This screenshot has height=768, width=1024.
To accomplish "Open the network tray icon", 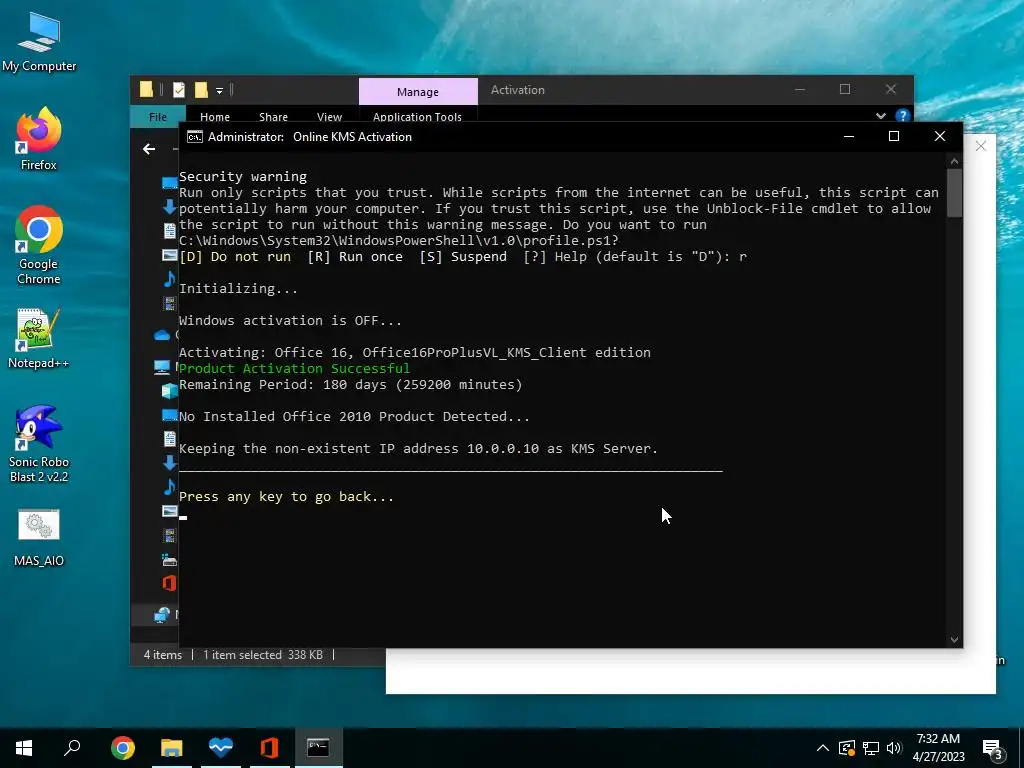I will click(871, 748).
